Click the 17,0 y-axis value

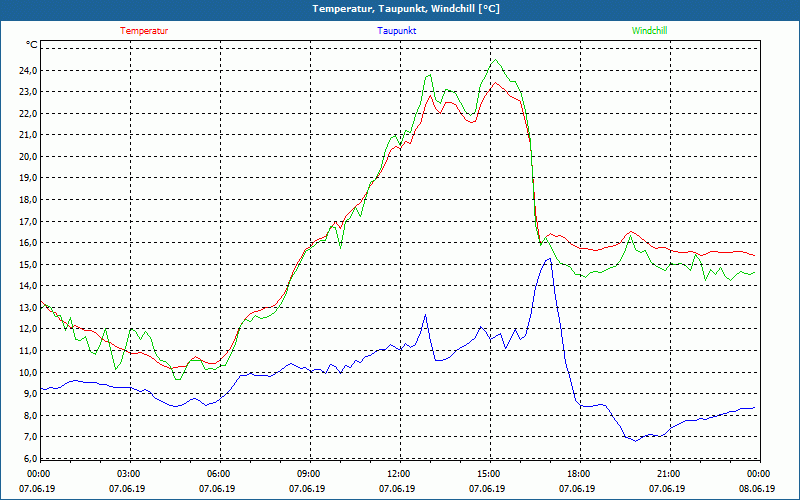[x=29, y=221]
